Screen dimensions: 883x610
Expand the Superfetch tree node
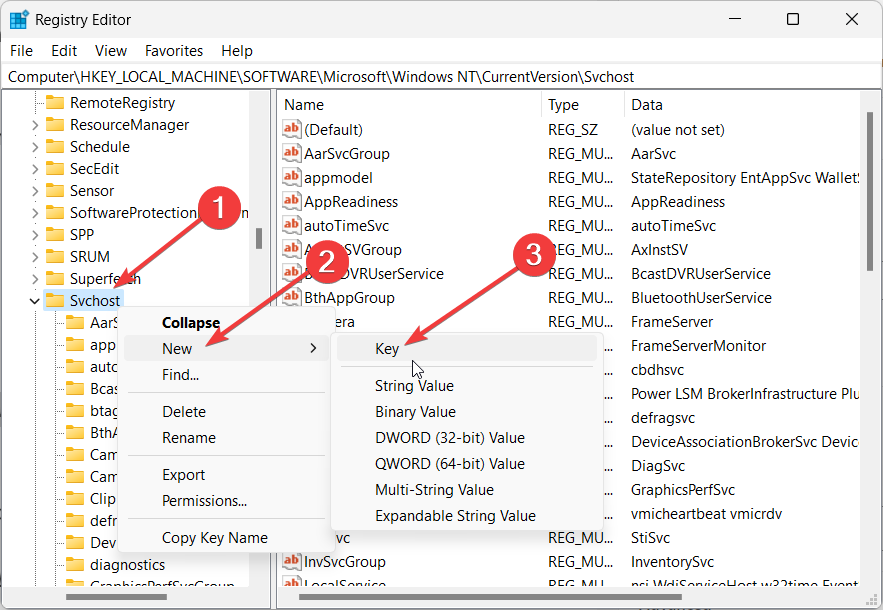tap(35, 279)
